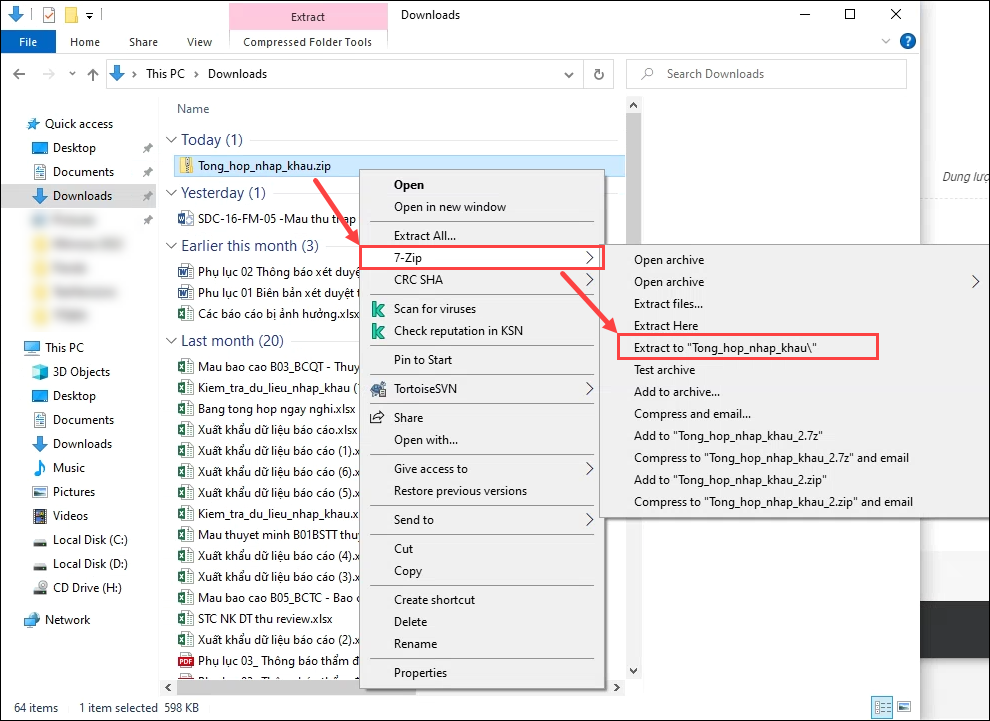Open 3D Objects folder in sidebar

(x=81, y=372)
